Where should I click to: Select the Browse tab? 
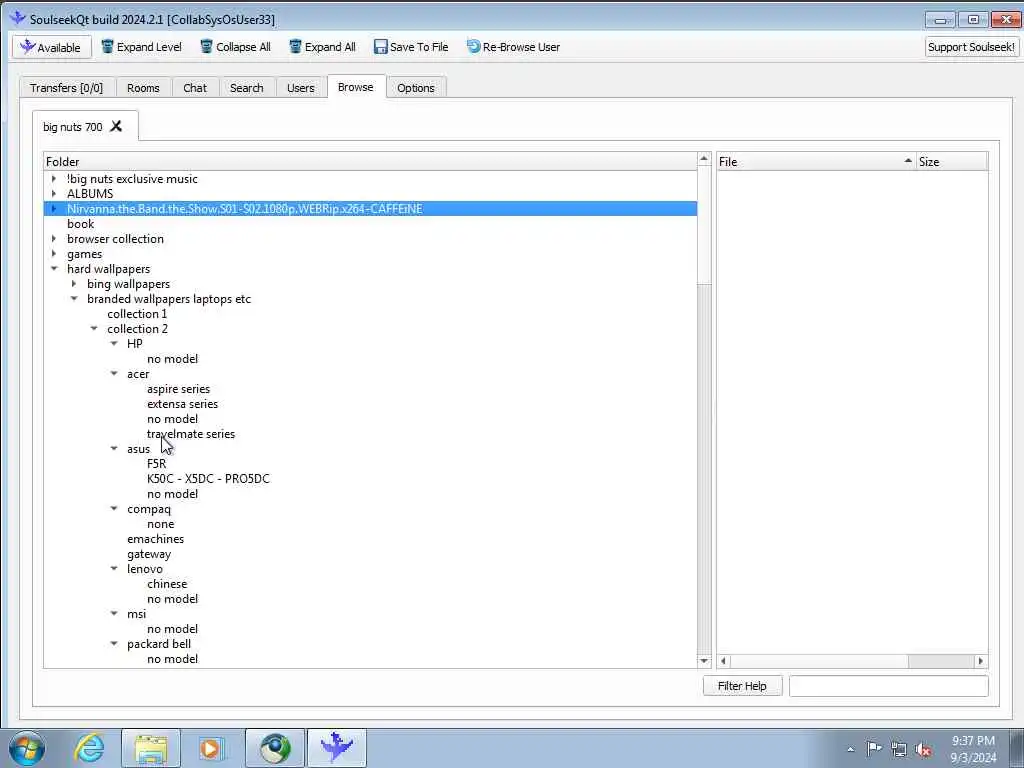(356, 87)
